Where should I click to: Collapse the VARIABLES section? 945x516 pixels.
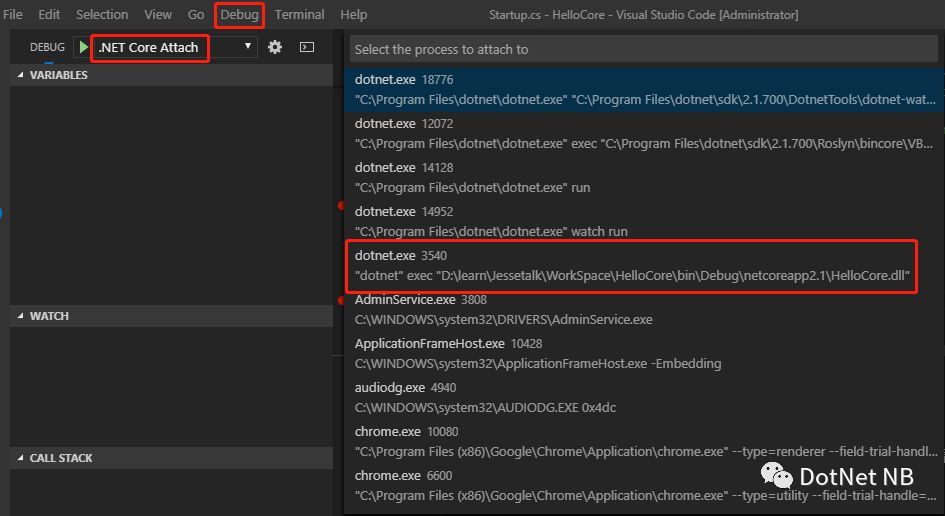[171, 75]
